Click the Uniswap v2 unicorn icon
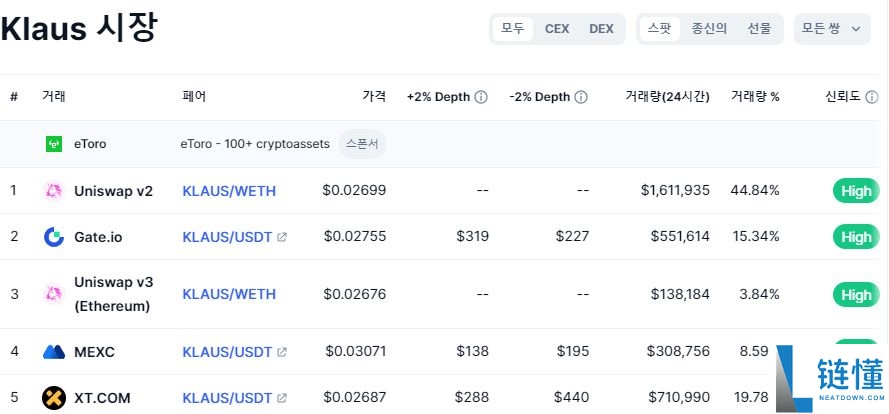Viewport: 889px width, 414px height. (x=54, y=191)
